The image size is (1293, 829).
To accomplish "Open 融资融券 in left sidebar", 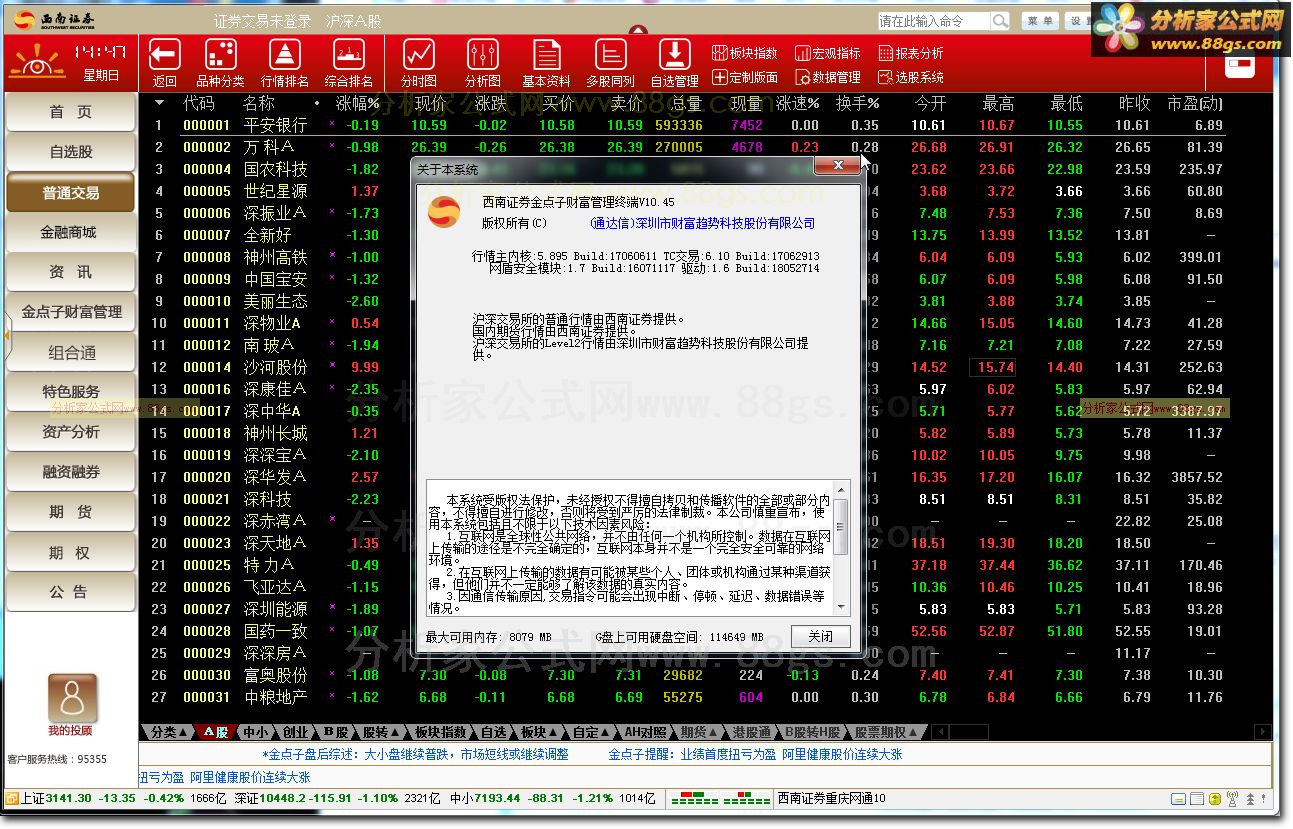I will (x=70, y=472).
